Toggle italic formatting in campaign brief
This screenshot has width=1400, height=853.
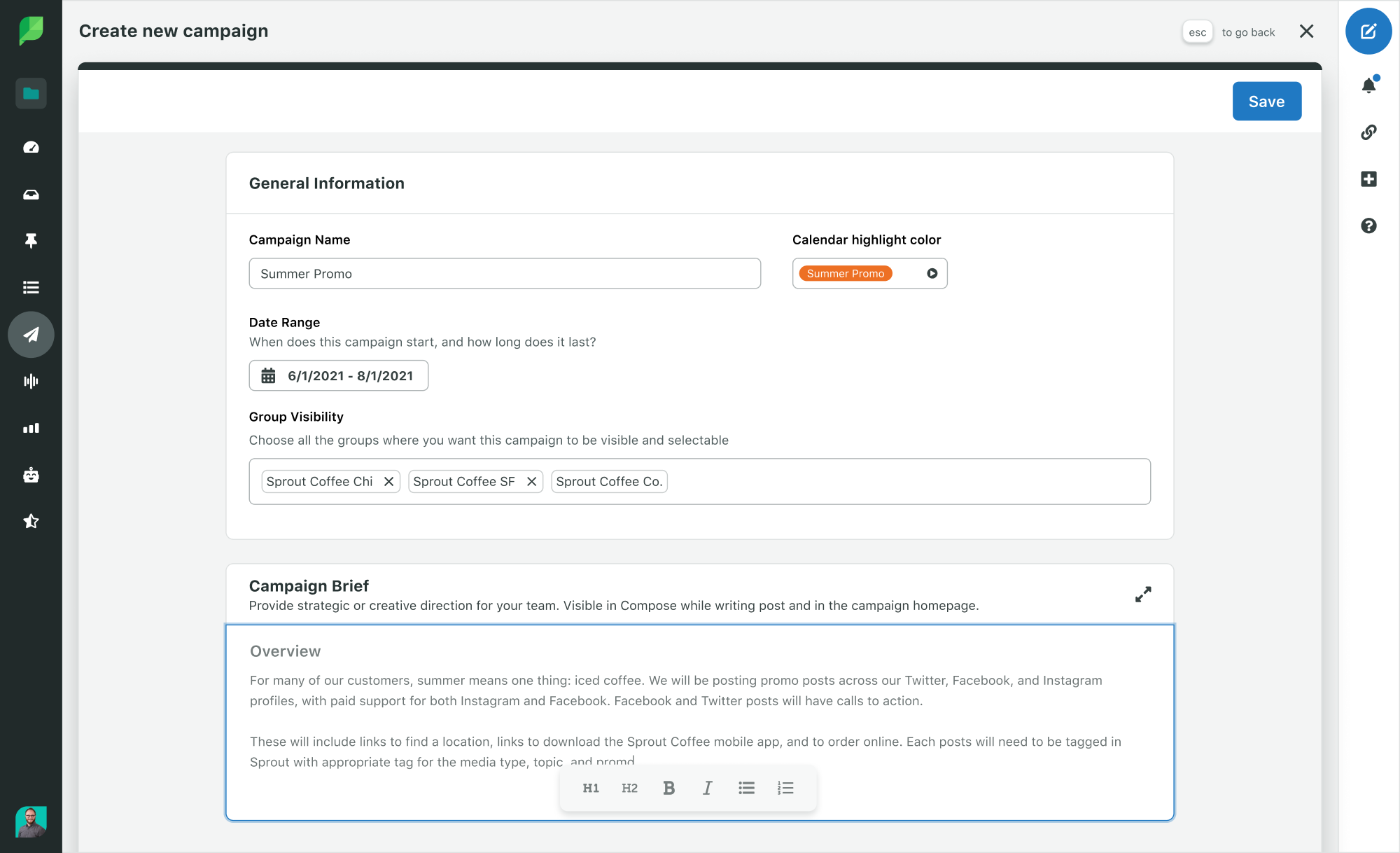pyautogui.click(x=707, y=788)
